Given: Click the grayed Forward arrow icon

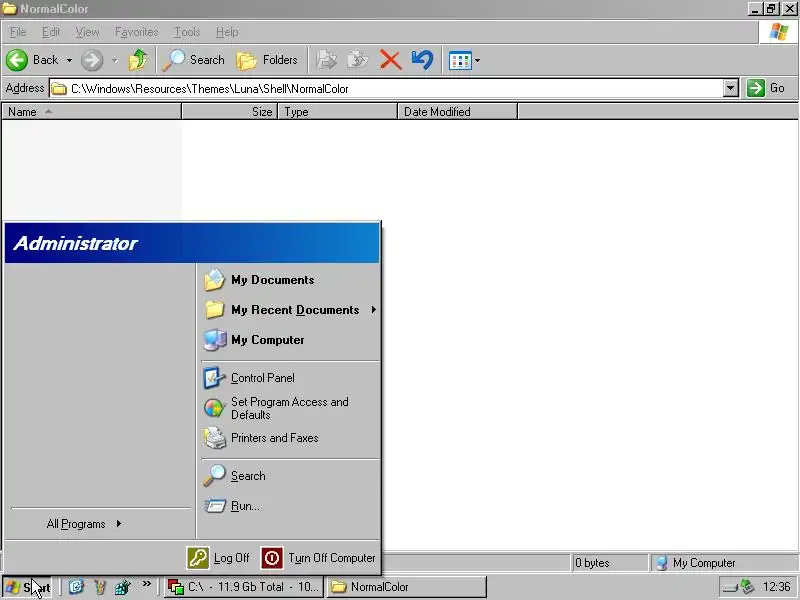Looking at the screenshot, I should [92, 60].
